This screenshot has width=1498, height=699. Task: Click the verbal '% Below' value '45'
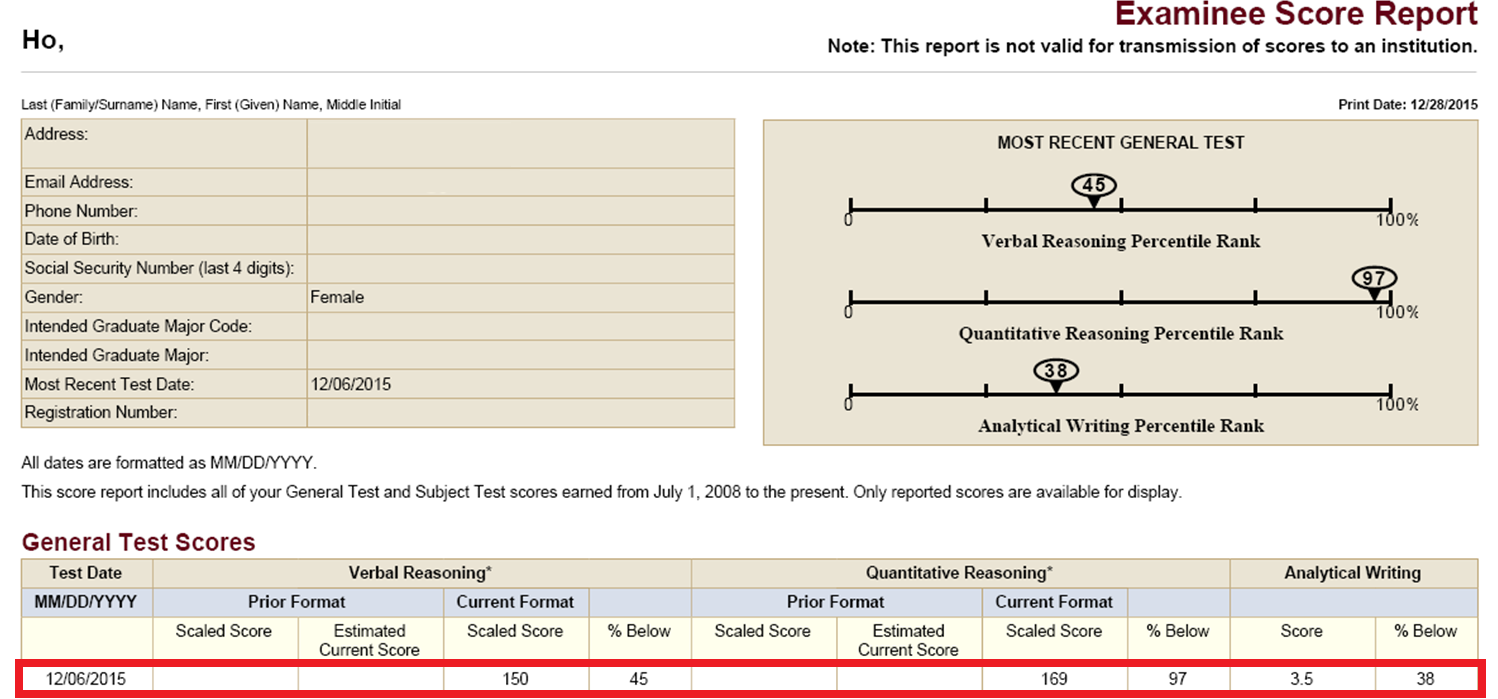click(639, 679)
